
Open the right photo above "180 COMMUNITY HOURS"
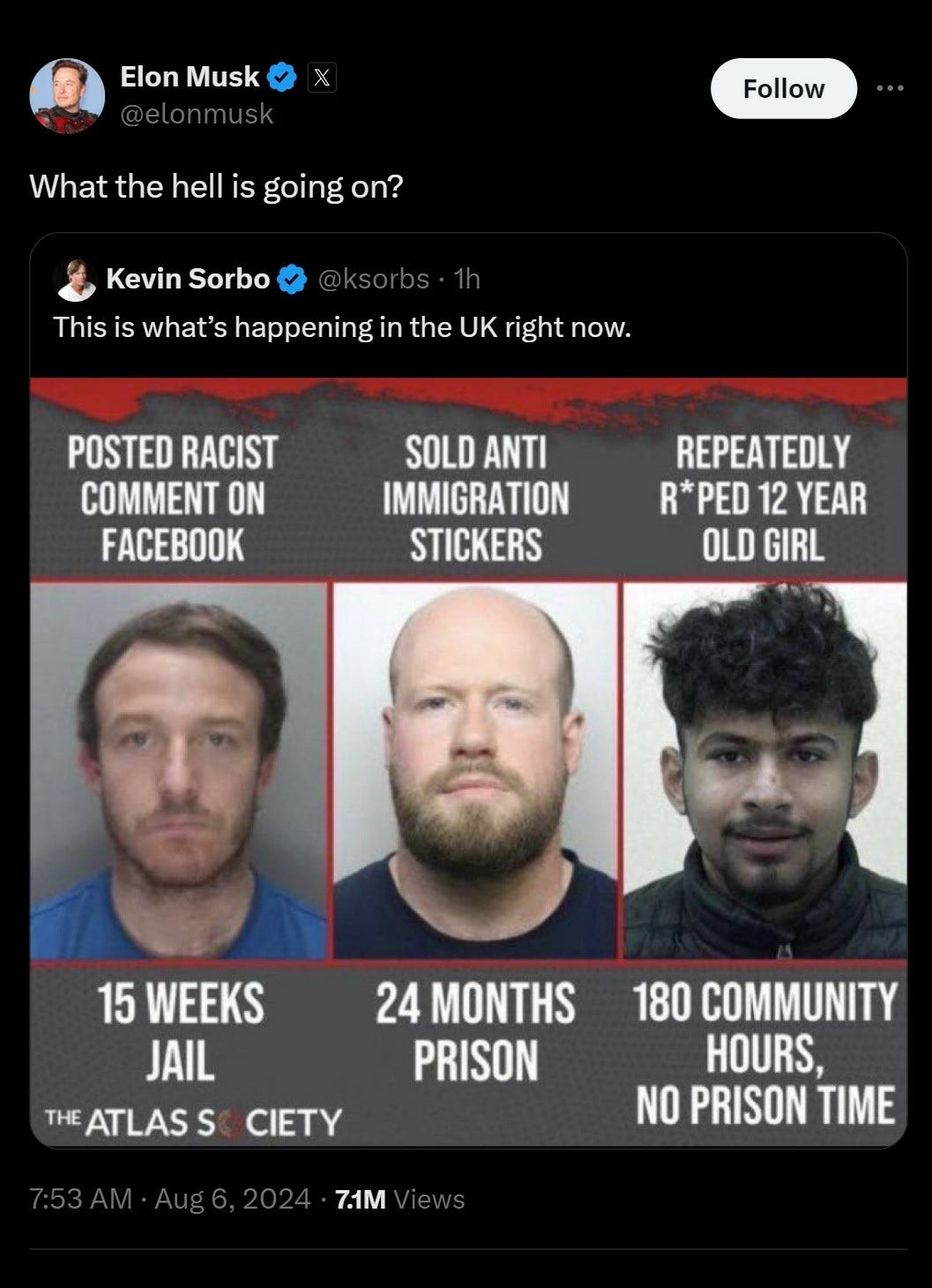764,771
